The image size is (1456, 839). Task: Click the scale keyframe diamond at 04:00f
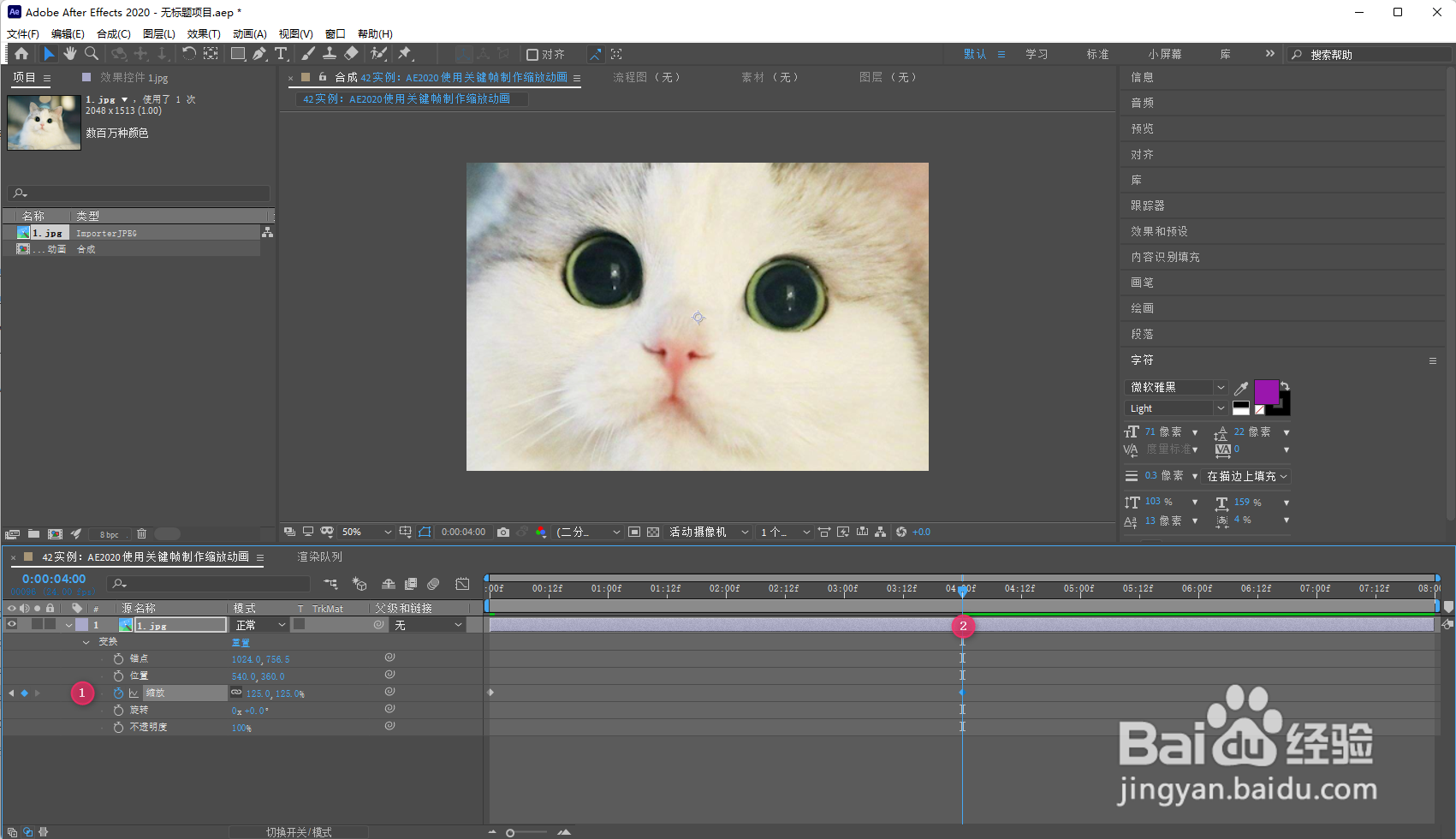962,693
